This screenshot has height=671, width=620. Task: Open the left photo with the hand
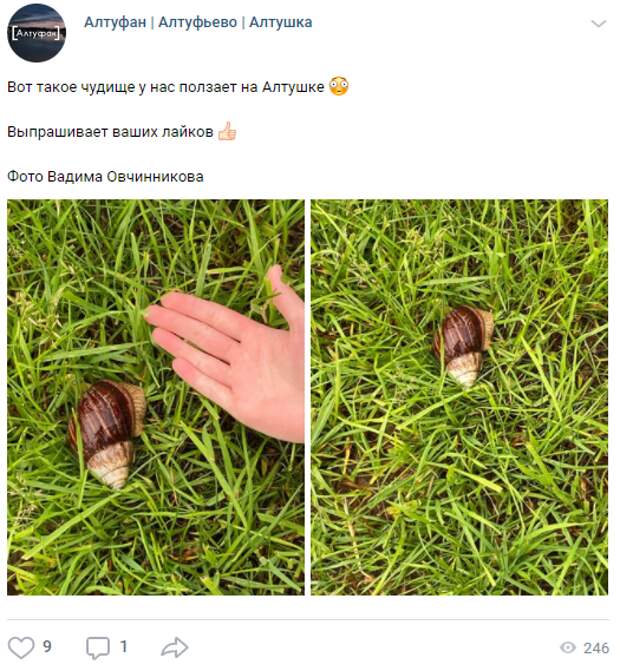point(156,397)
